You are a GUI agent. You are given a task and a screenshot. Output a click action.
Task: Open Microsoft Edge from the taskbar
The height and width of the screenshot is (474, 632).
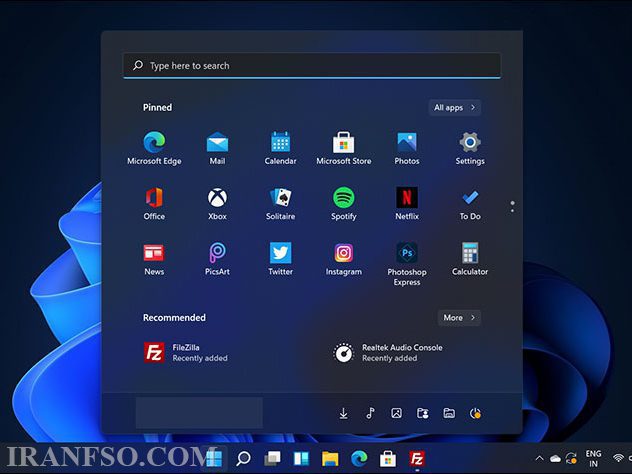coord(359,458)
